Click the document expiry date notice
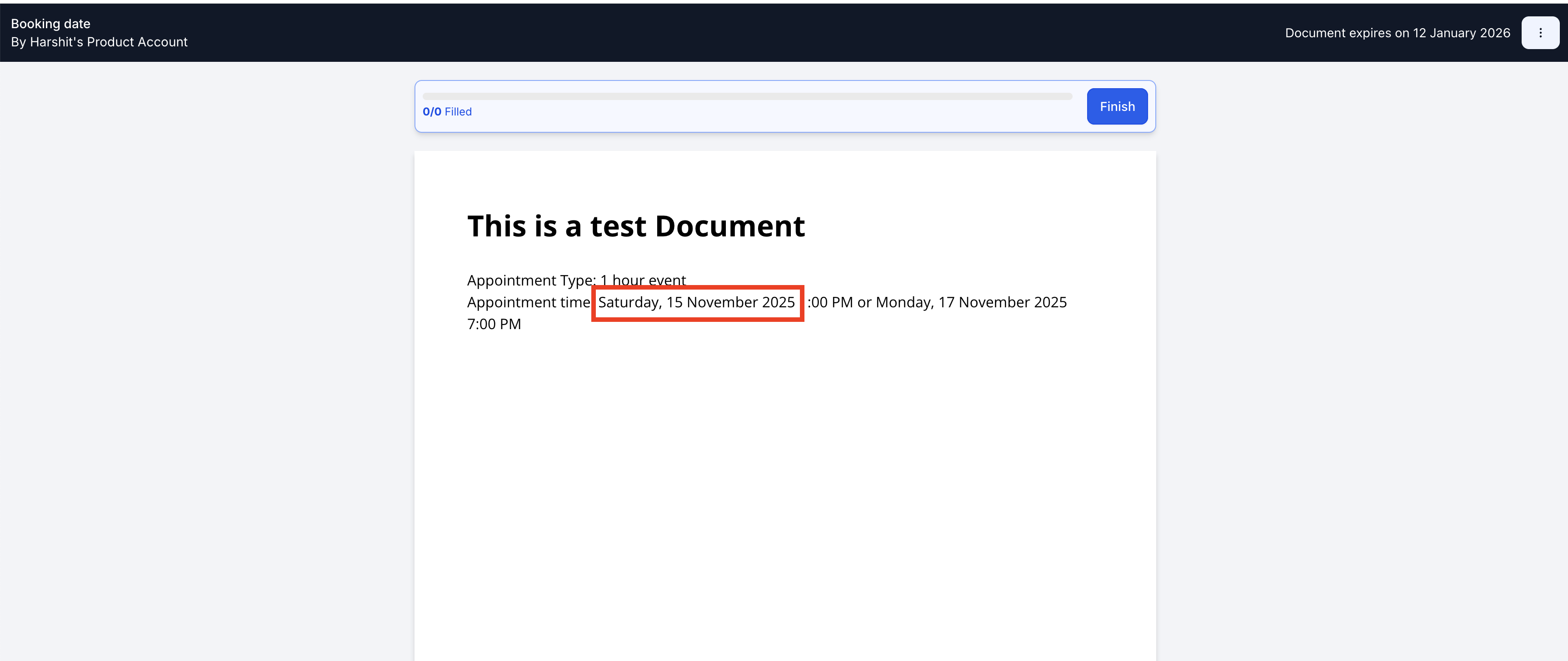 1397,33
